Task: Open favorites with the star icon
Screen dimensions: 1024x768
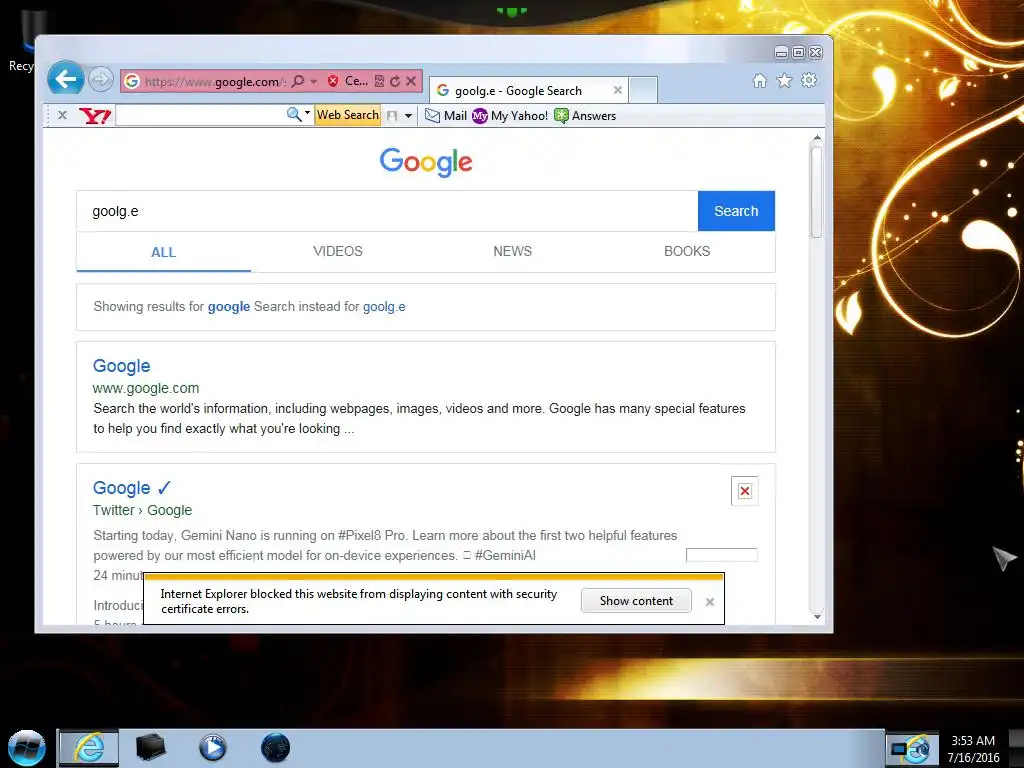Action: click(784, 80)
